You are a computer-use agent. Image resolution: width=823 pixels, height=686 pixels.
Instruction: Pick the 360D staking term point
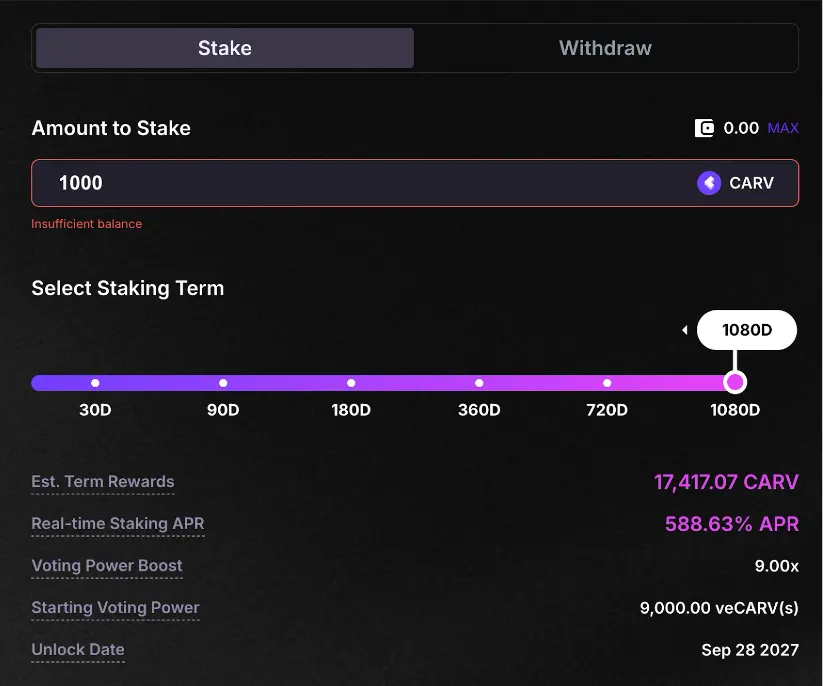479,383
